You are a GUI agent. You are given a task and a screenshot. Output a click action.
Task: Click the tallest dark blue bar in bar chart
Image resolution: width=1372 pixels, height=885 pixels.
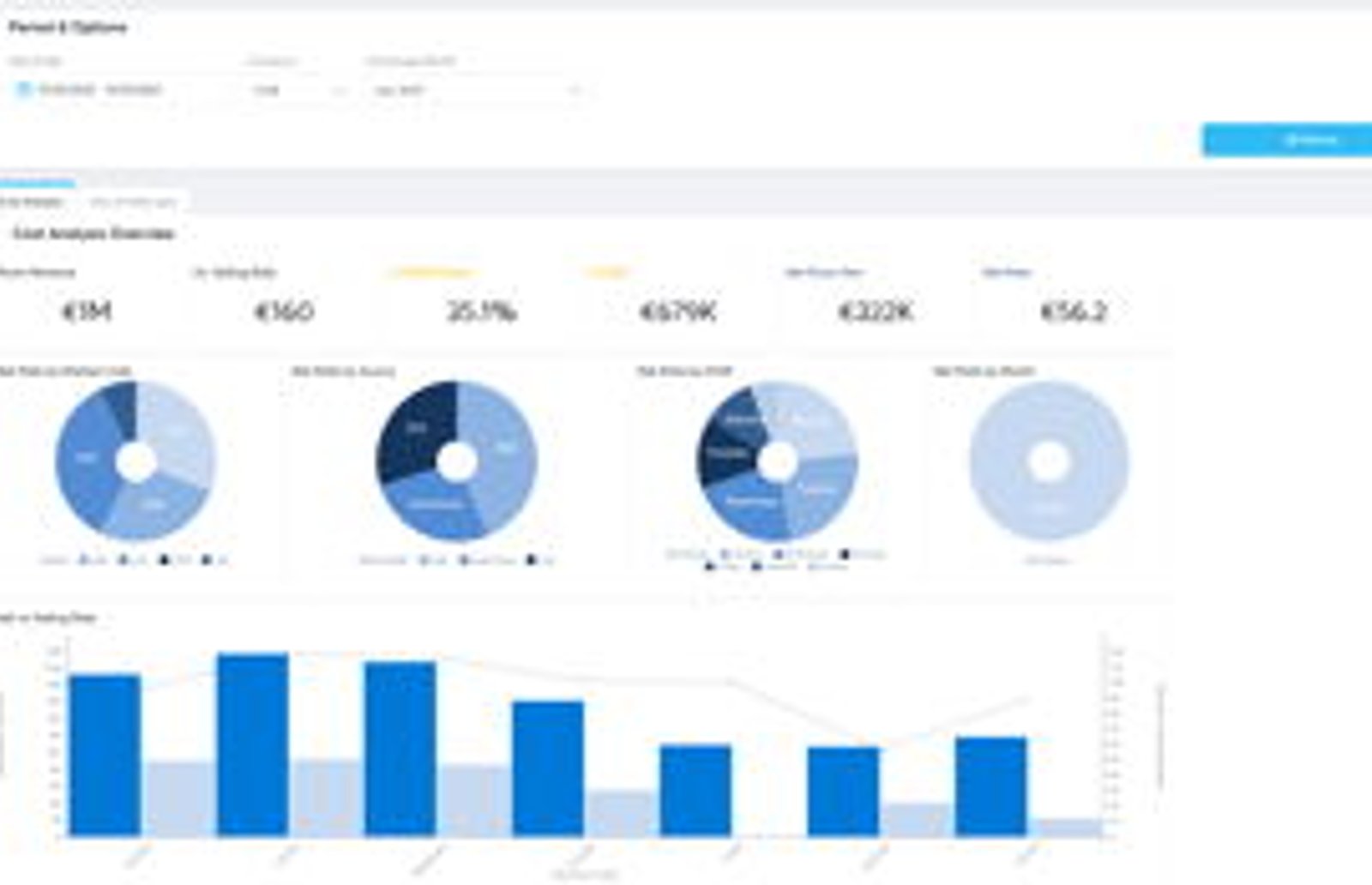point(253,744)
